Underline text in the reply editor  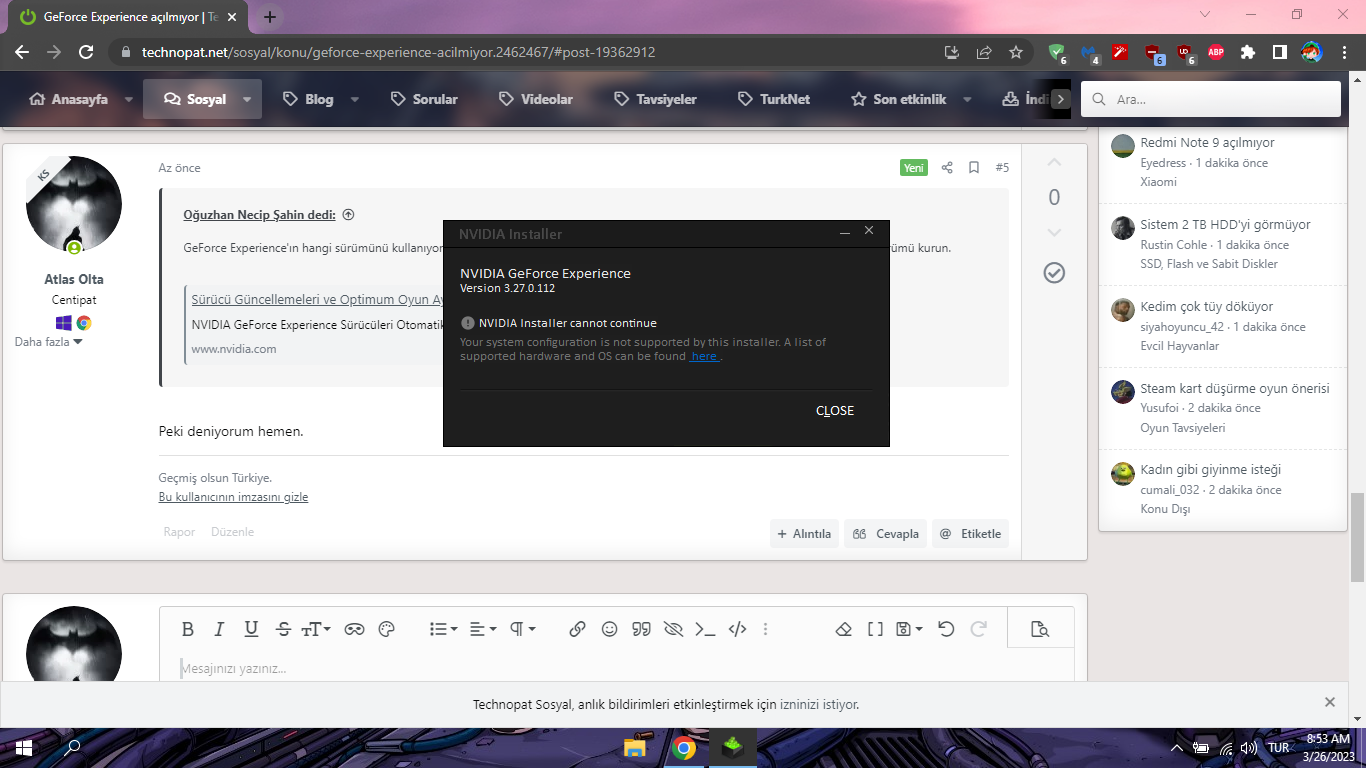click(x=251, y=629)
